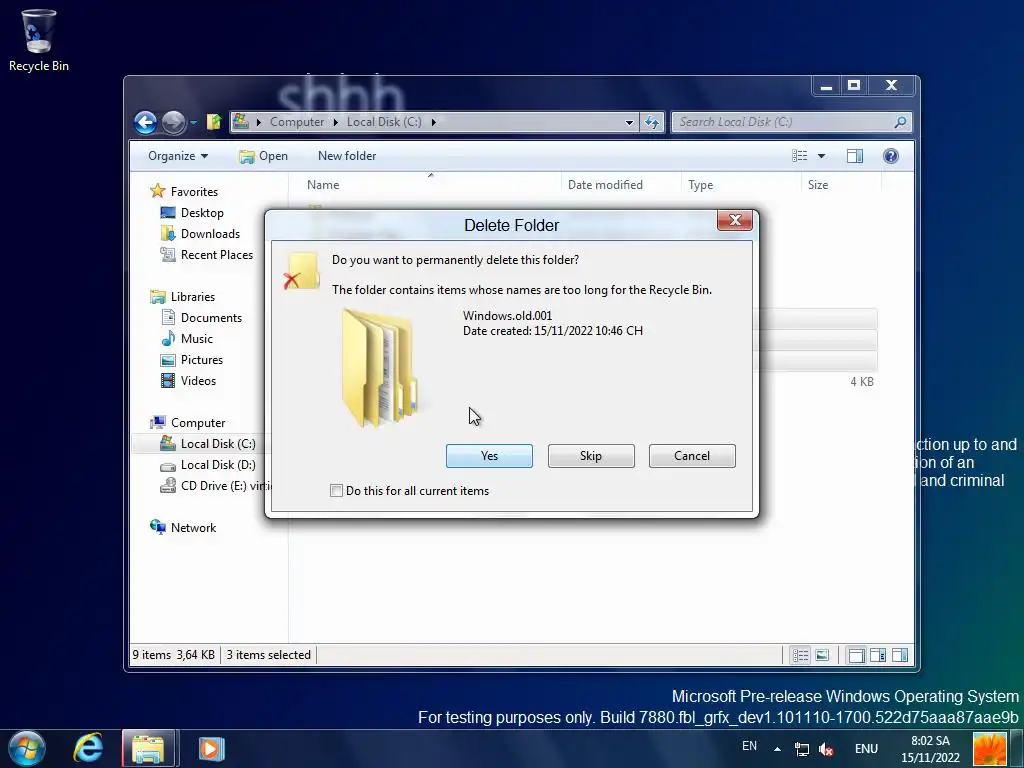Select Local Disk (C:) in navigation pane

[218, 444]
